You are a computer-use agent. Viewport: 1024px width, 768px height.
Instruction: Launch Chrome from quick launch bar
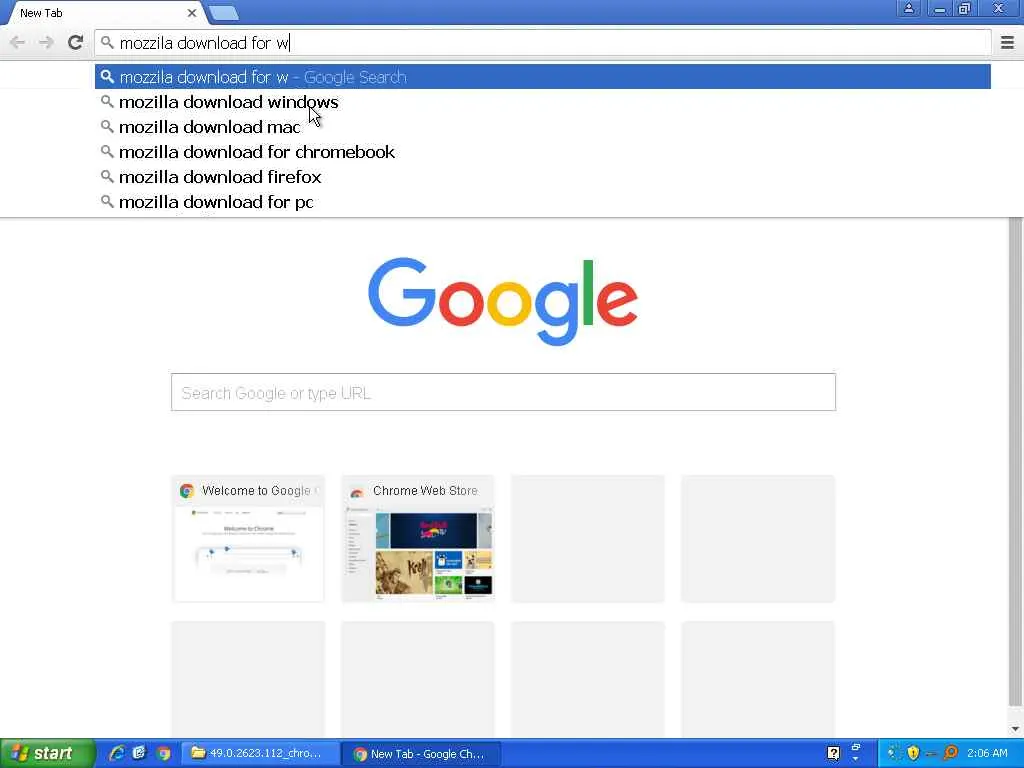pos(163,753)
